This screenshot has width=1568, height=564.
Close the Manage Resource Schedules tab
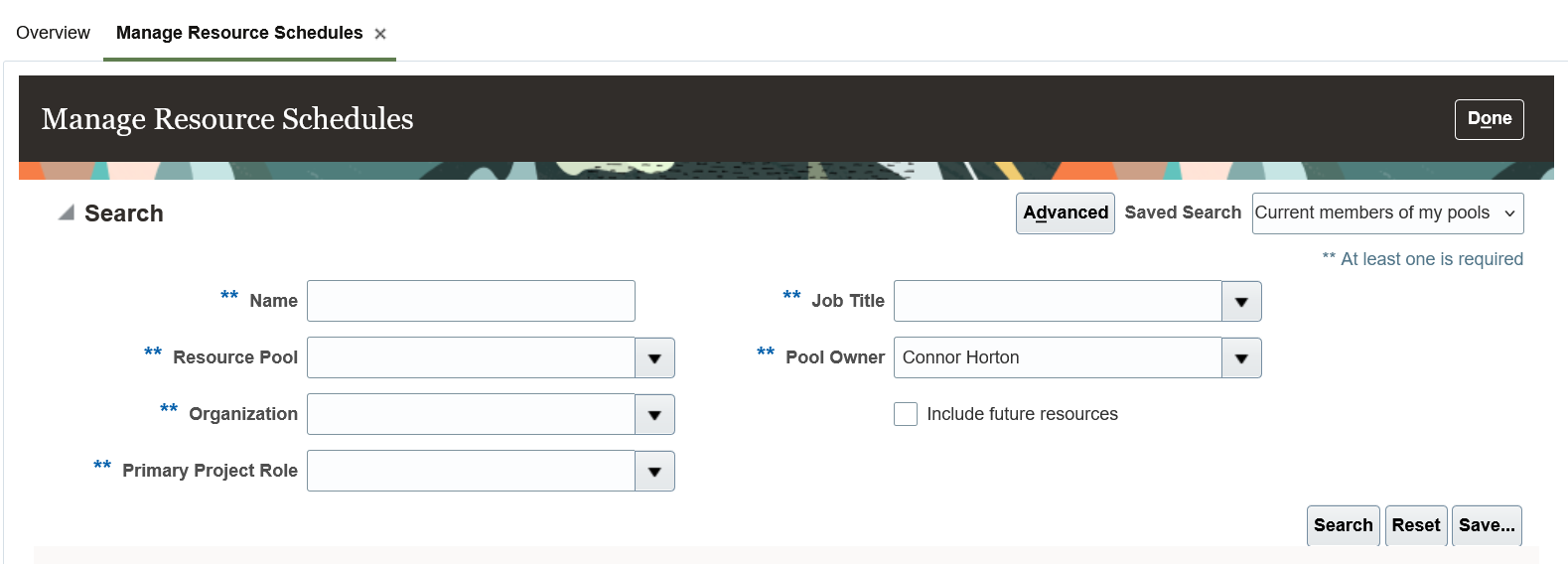click(380, 34)
